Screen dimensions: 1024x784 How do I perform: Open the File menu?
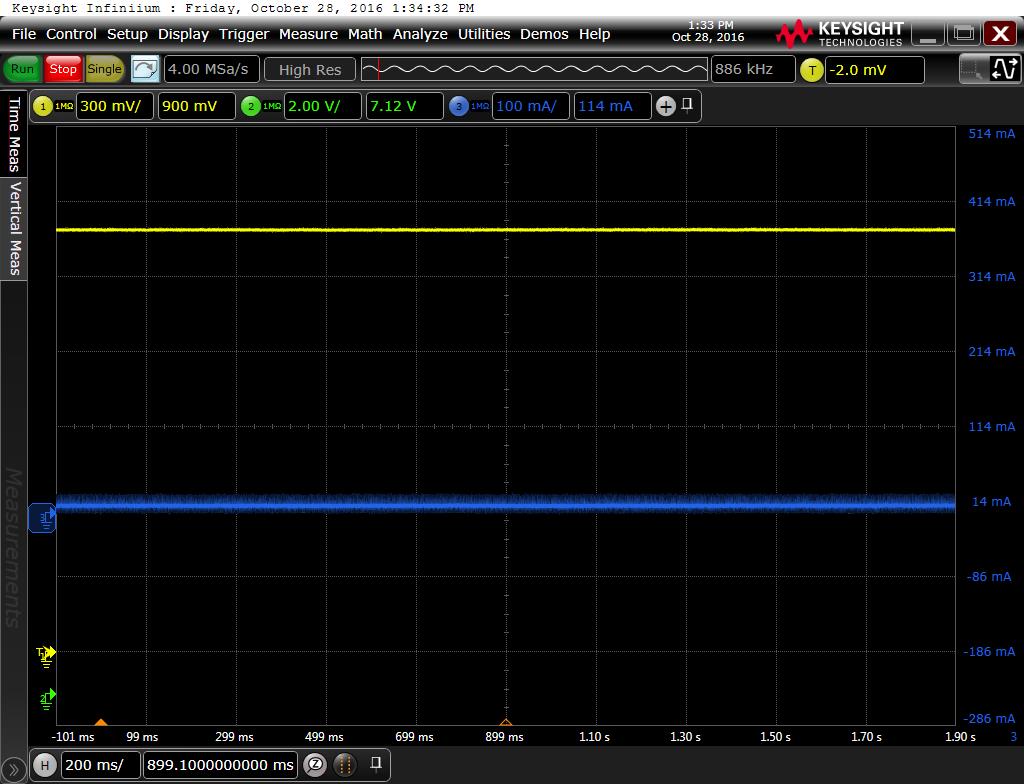24,34
